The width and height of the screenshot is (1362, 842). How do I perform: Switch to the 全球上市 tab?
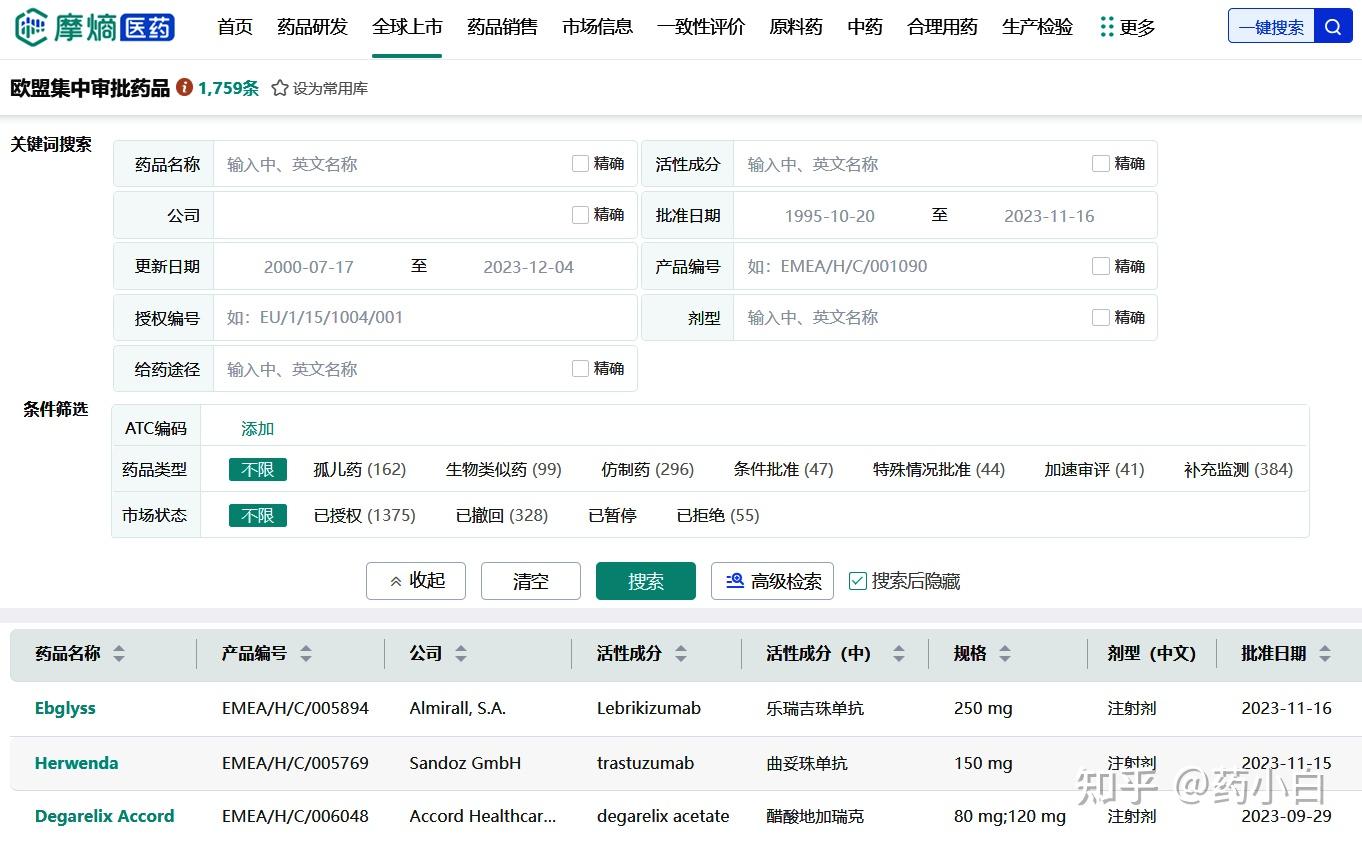point(407,27)
